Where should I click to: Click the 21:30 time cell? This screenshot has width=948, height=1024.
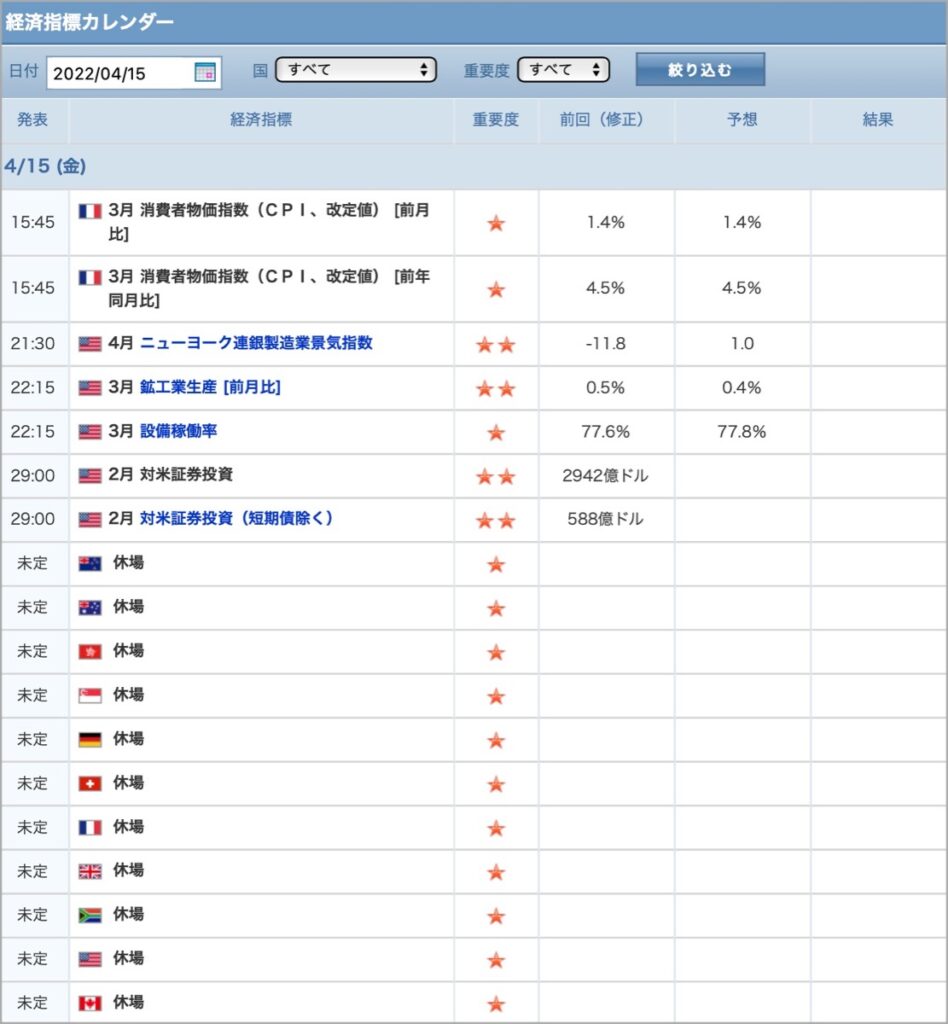point(33,344)
